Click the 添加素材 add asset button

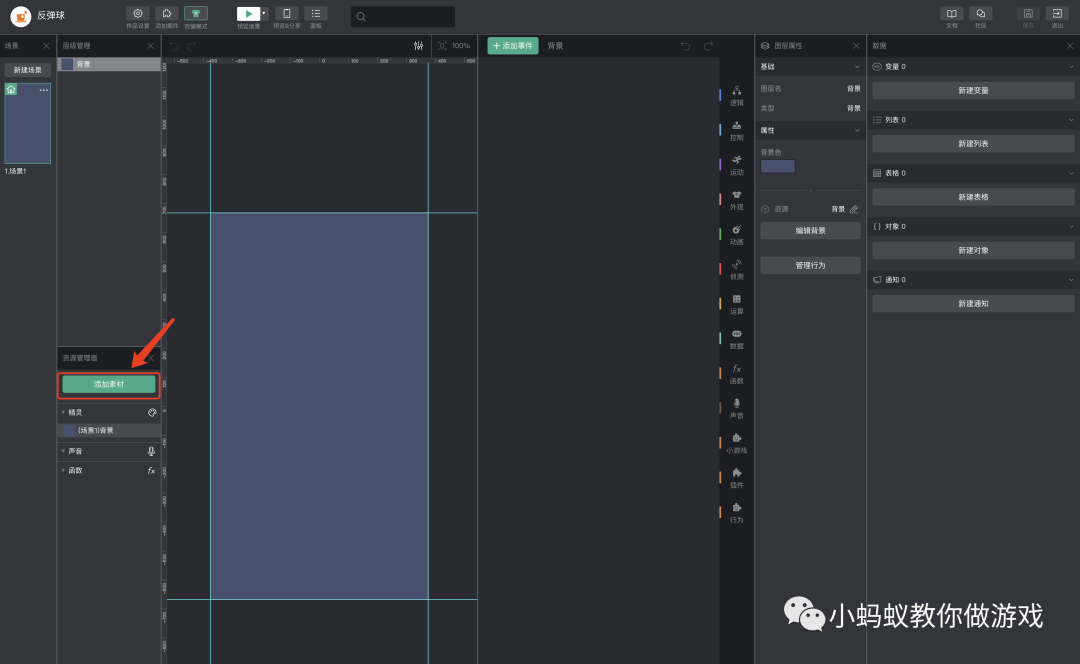(x=109, y=384)
